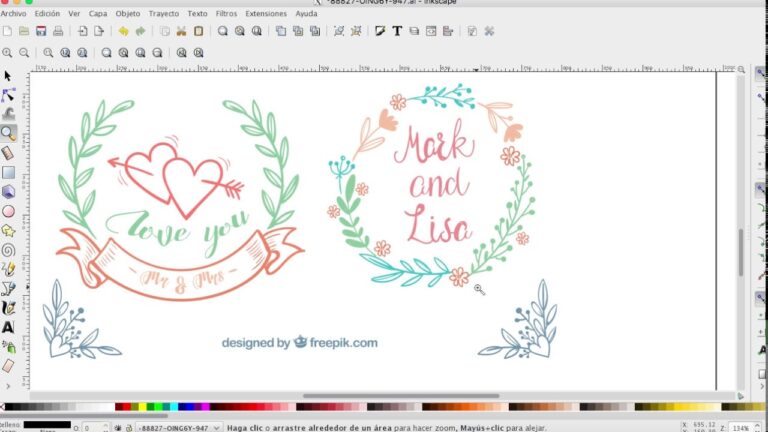Click the green Redo arrow

point(141,31)
